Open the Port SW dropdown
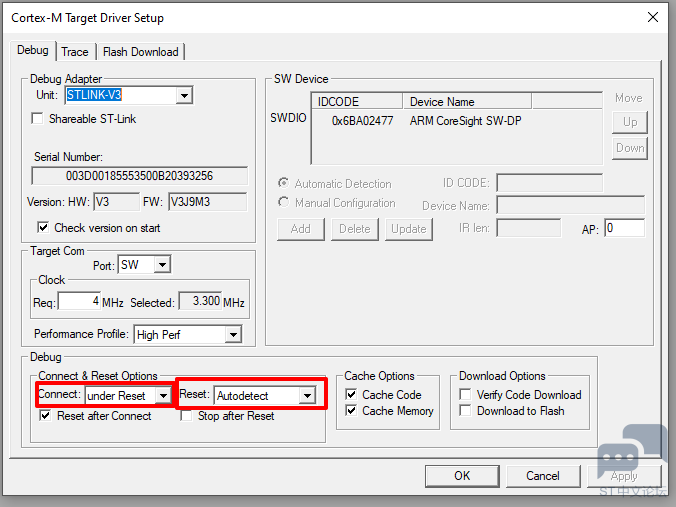 pyautogui.click(x=162, y=264)
